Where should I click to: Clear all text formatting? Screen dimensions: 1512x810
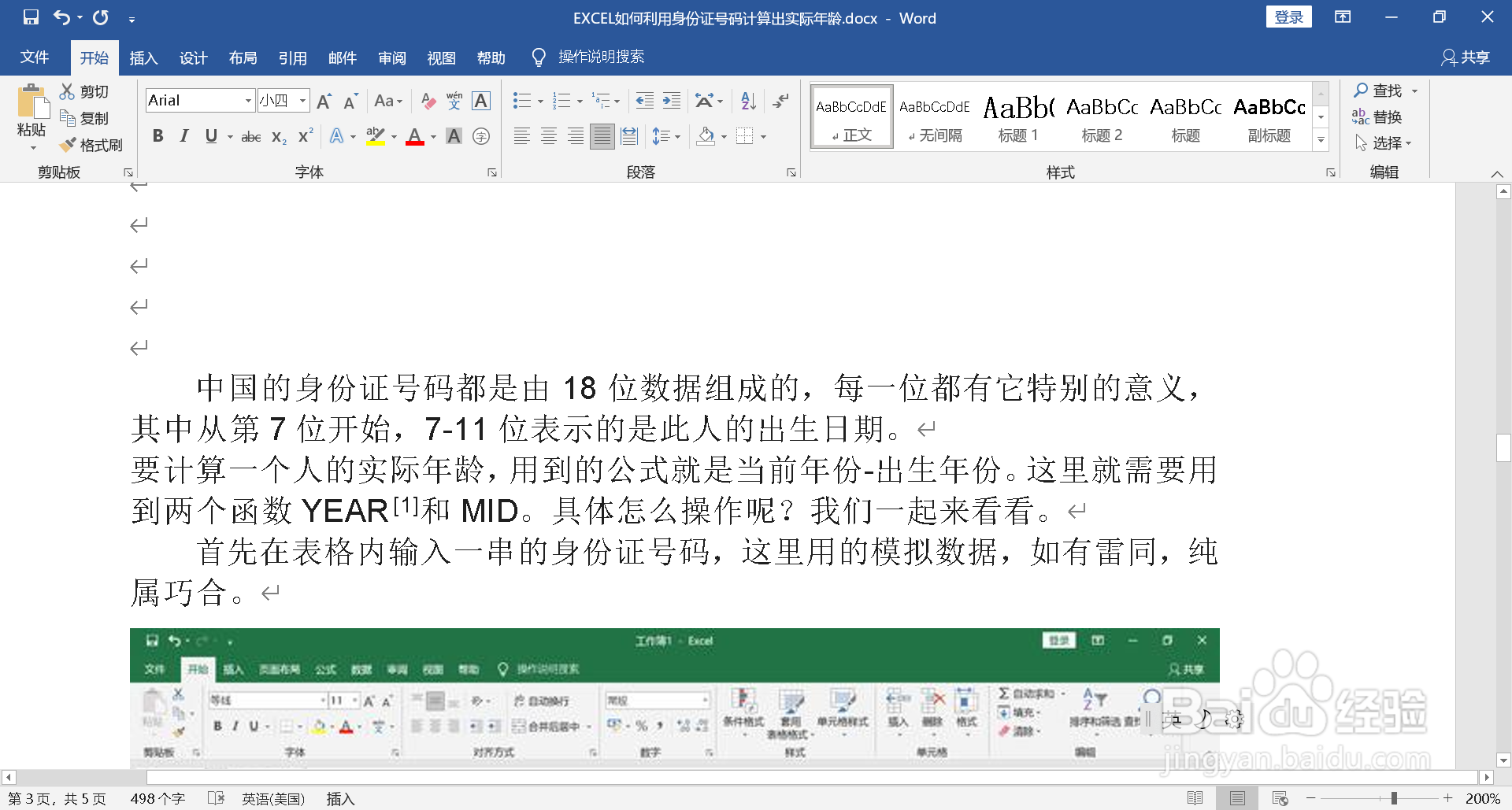pyautogui.click(x=427, y=101)
